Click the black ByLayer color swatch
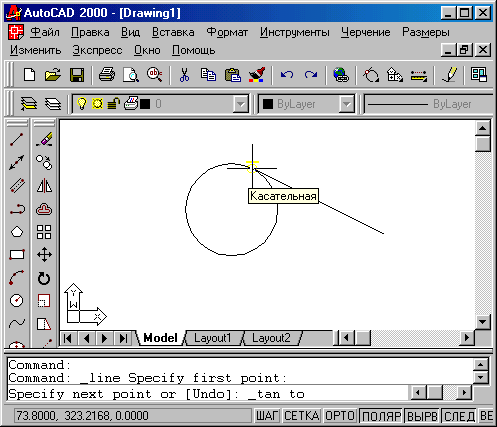Image resolution: width=497 pixels, height=427 pixels. [x=268, y=104]
